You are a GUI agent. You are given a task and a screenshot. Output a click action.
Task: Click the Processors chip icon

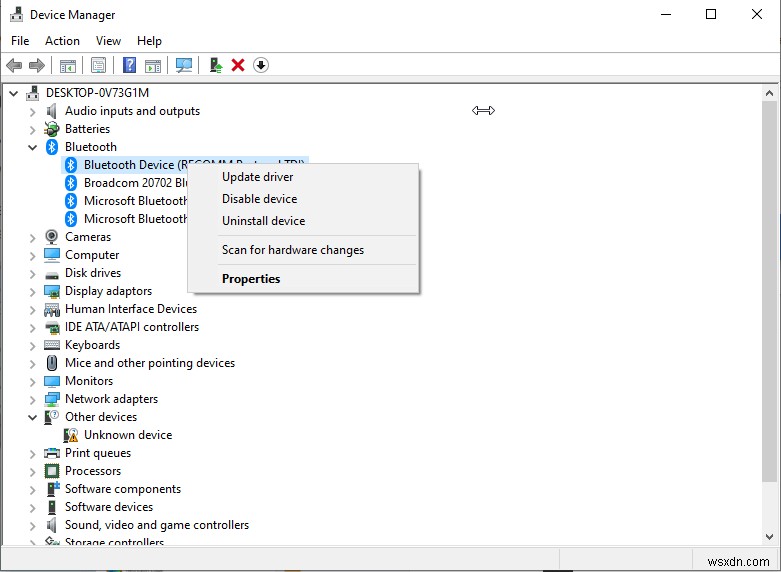click(x=52, y=471)
